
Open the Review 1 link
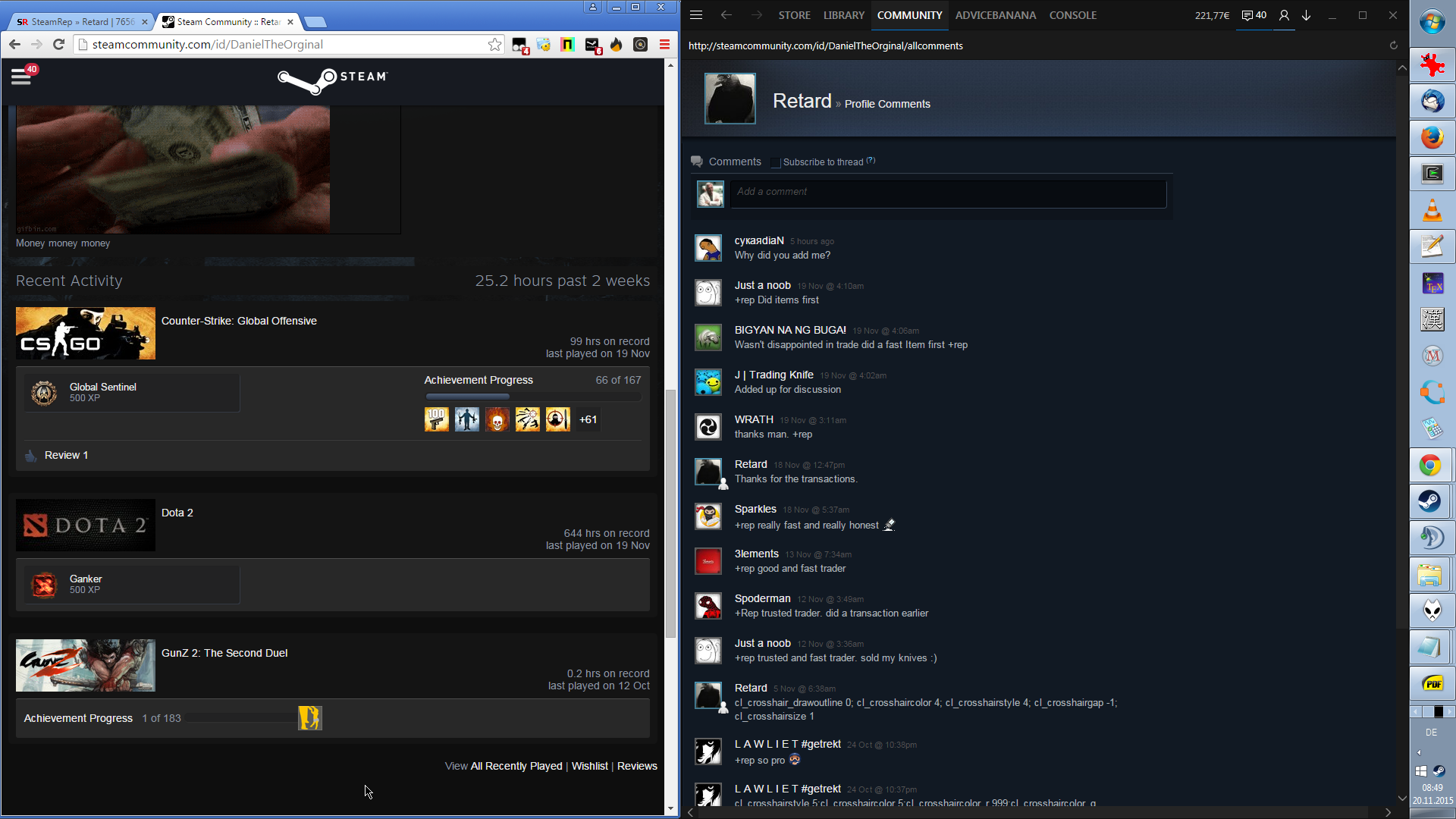point(66,455)
